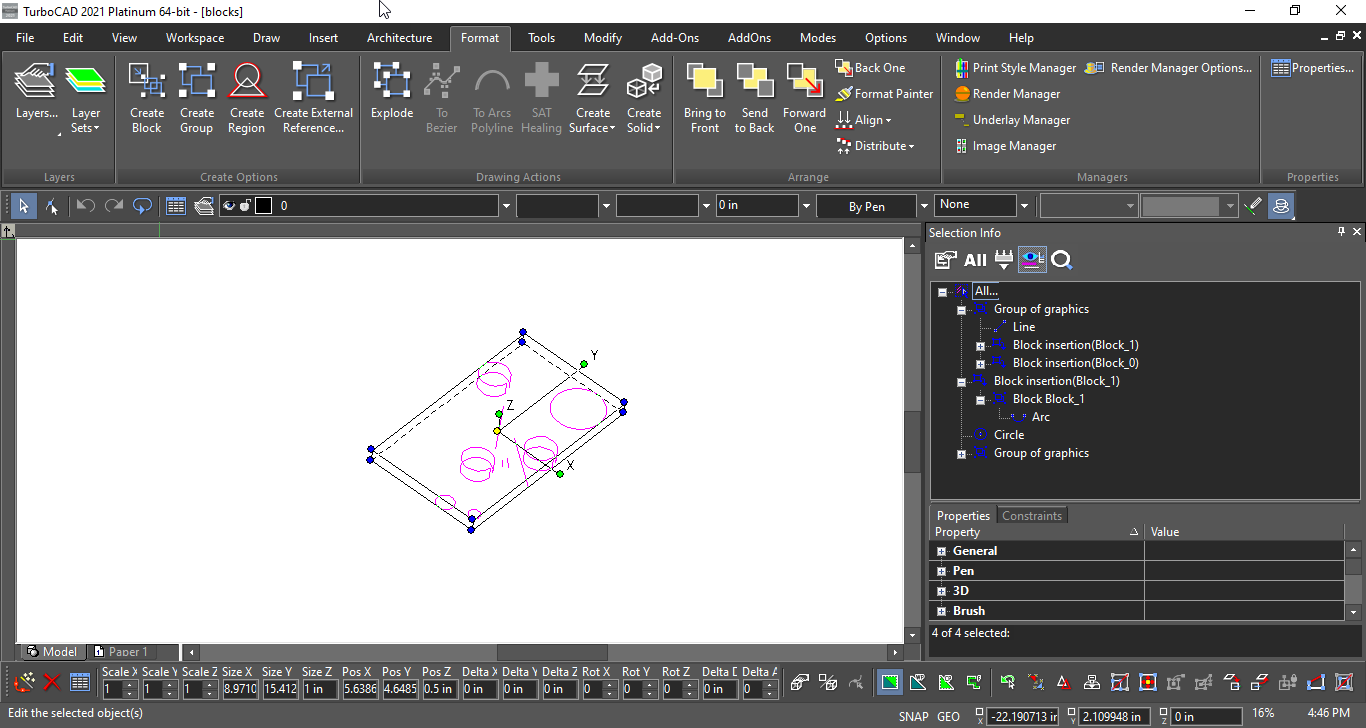The image size is (1366, 728).
Task: Click the 16% zoom indicator
Action: pyautogui.click(x=1263, y=714)
